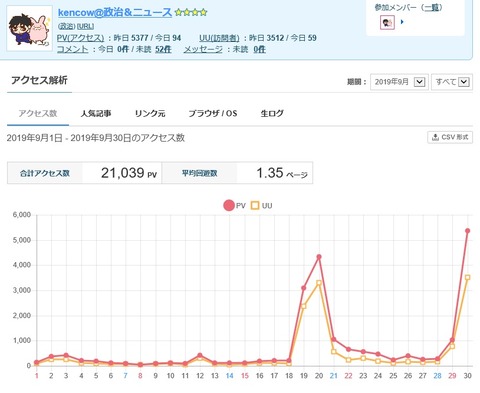Switch to the ブラウザ / OS tab
This screenshot has width=480, height=393.
coord(213,113)
